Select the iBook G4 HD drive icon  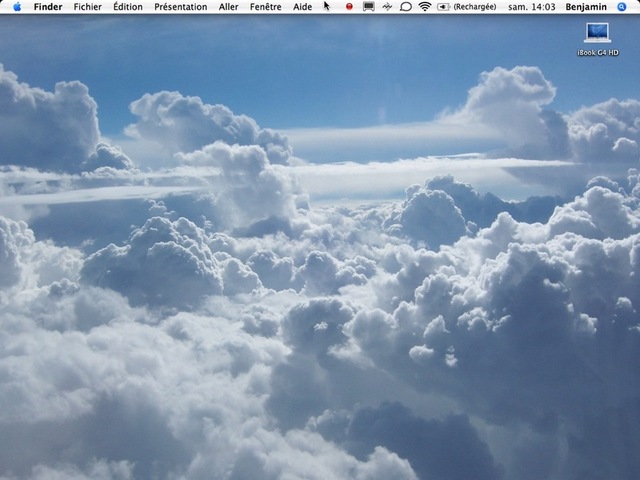(x=598, y=32)
